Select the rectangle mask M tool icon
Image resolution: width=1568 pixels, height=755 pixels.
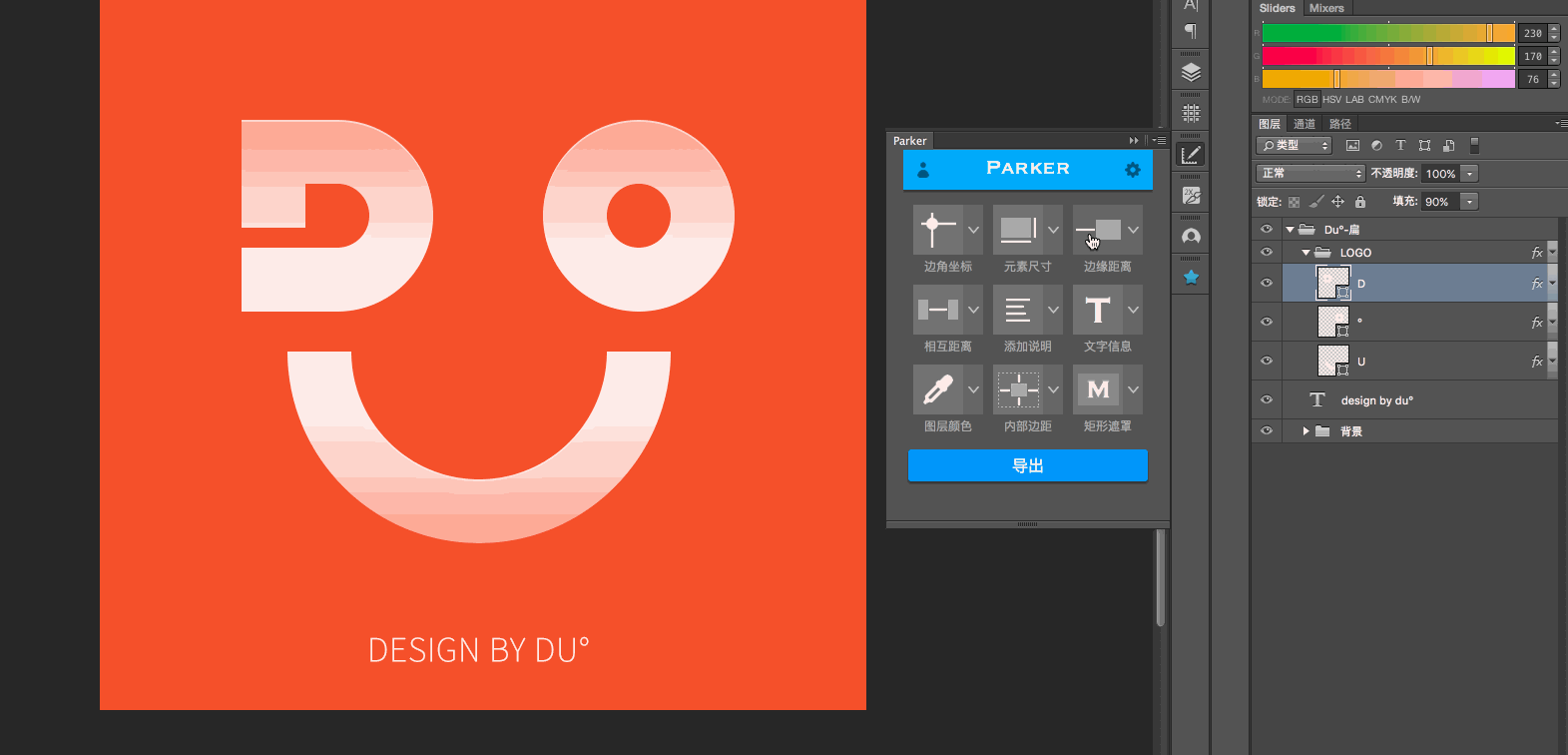pyautogui.click(x=1097, y=389)
